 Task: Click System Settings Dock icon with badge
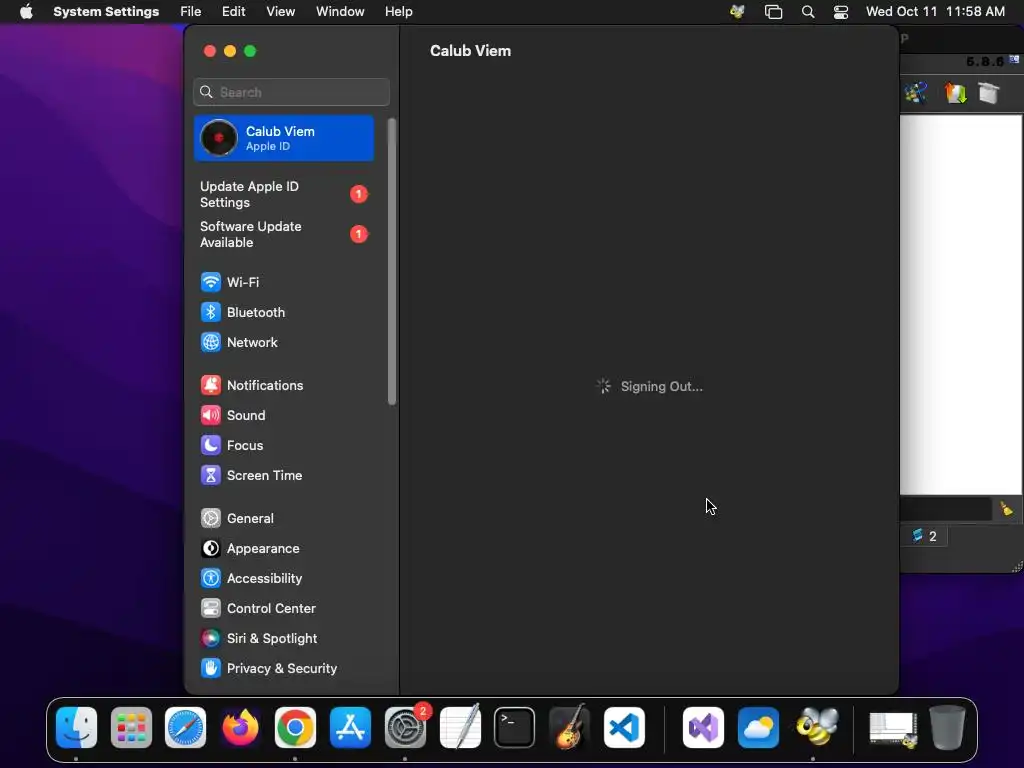406,728
